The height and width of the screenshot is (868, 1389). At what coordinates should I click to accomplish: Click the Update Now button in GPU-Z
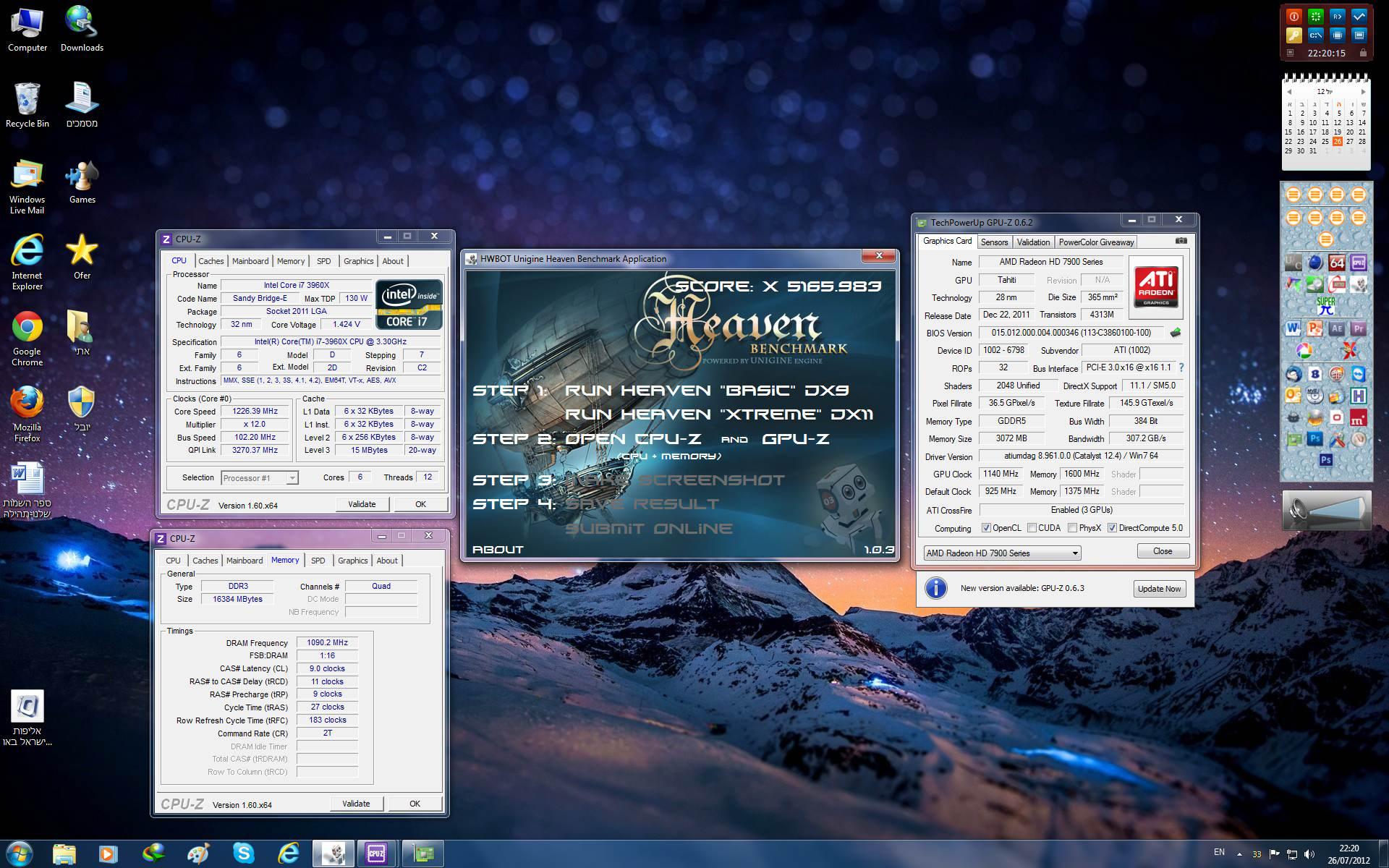pos(1159,589)
